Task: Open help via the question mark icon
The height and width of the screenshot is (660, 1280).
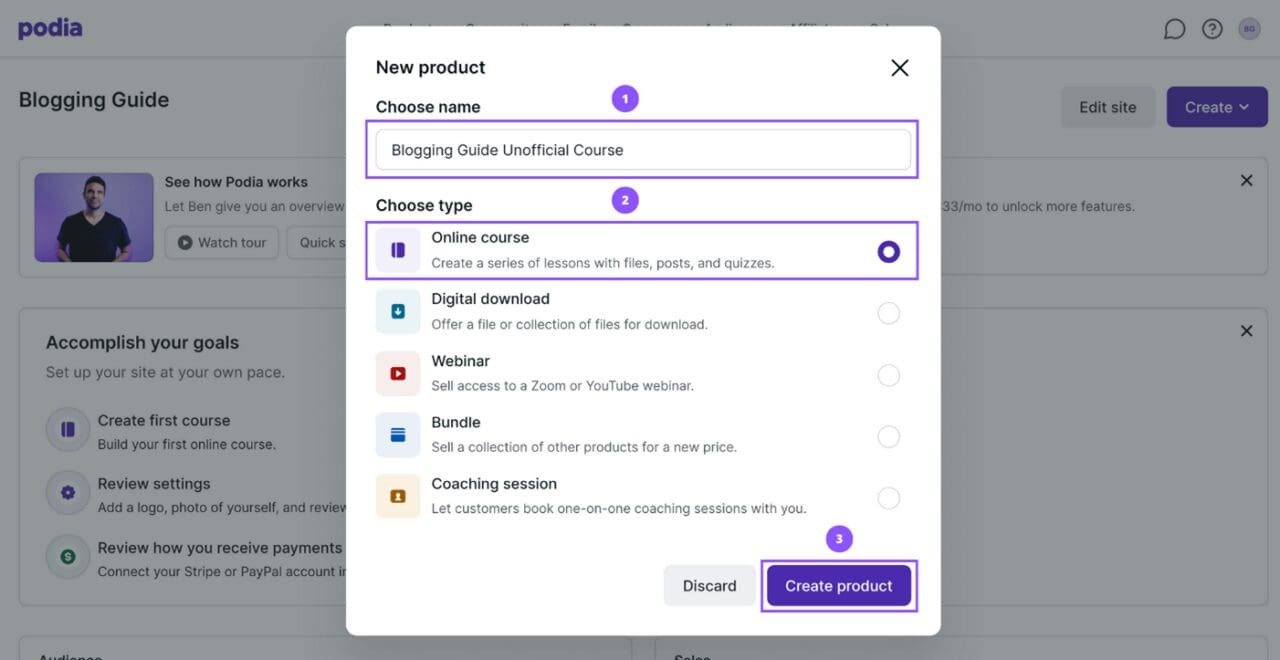Action: pos(1212,28)
